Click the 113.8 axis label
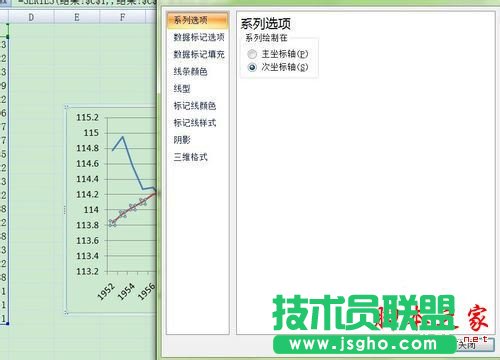The height and width of the screenshot is (360, 500). 88,225
